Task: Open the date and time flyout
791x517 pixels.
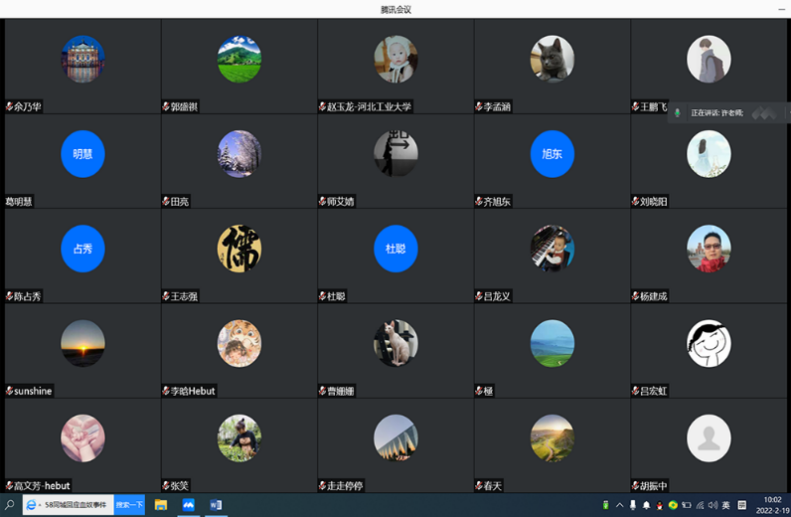Action: click(771, 506)
